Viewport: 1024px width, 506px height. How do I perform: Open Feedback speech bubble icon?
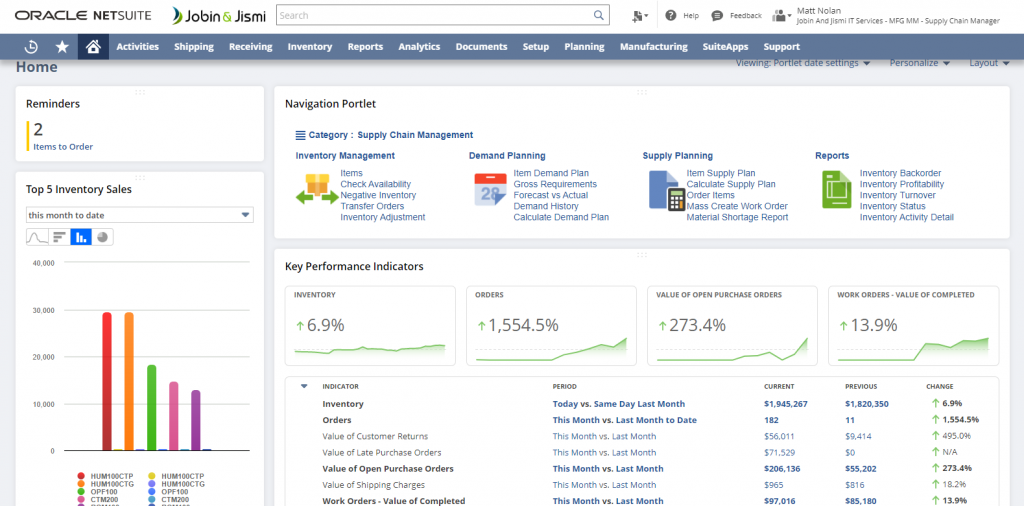(x=719, y=16)
